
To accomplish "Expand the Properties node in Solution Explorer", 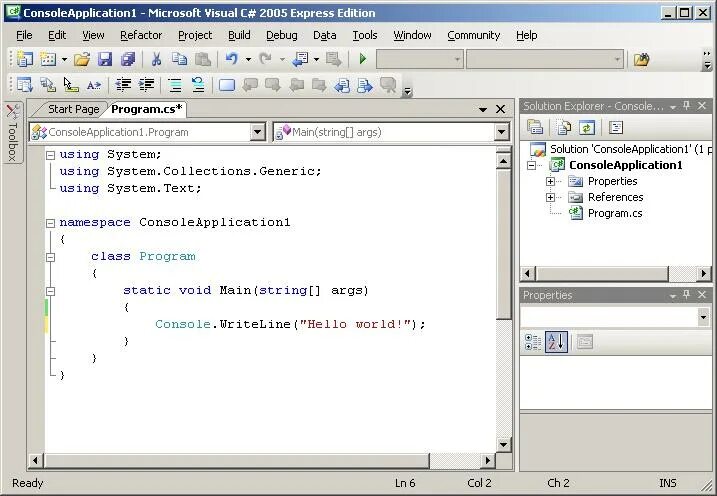I will click(550, 181).
